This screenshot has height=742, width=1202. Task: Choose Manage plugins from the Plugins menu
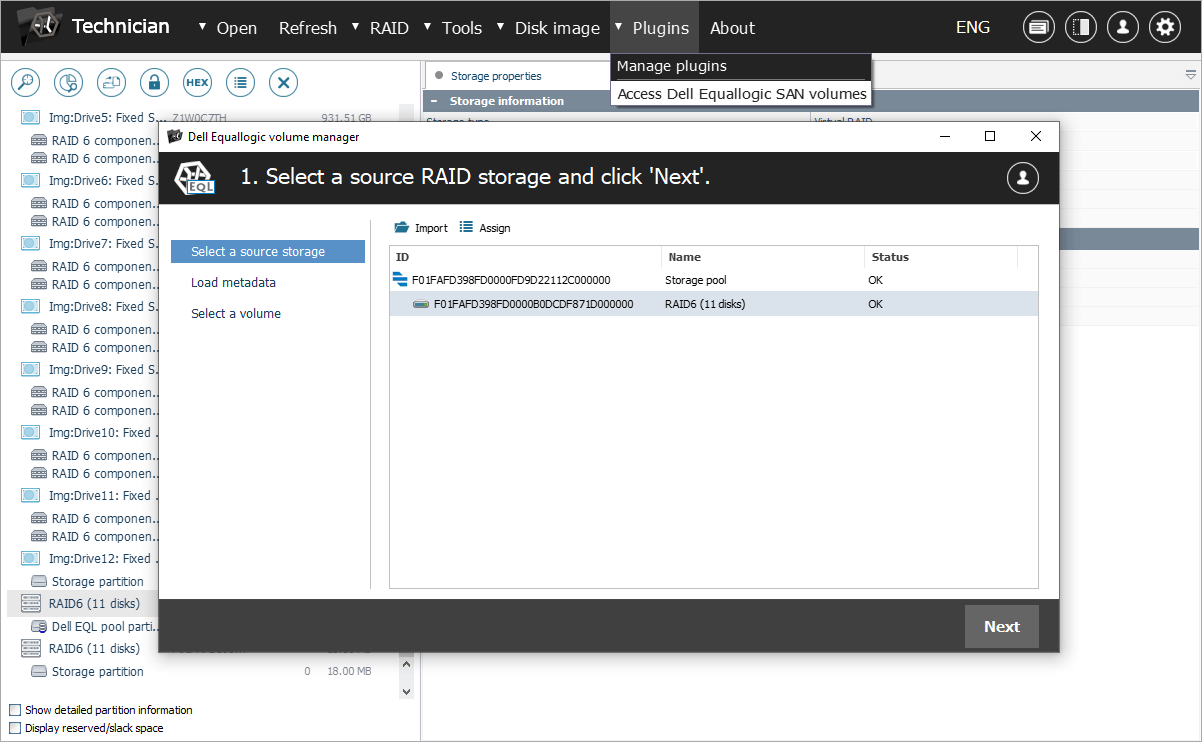(x=740, y=66)
